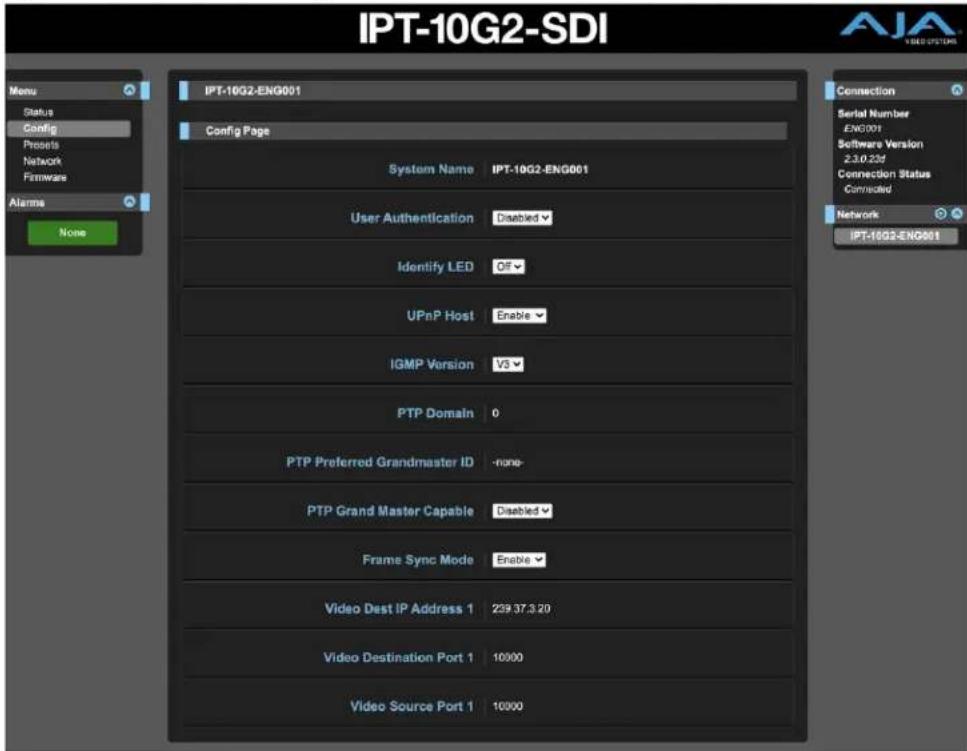The width and height of the screenshot is (967, 751).
Task: Click the Frame Sync Mode label
Action: click(x=418, y=560)
